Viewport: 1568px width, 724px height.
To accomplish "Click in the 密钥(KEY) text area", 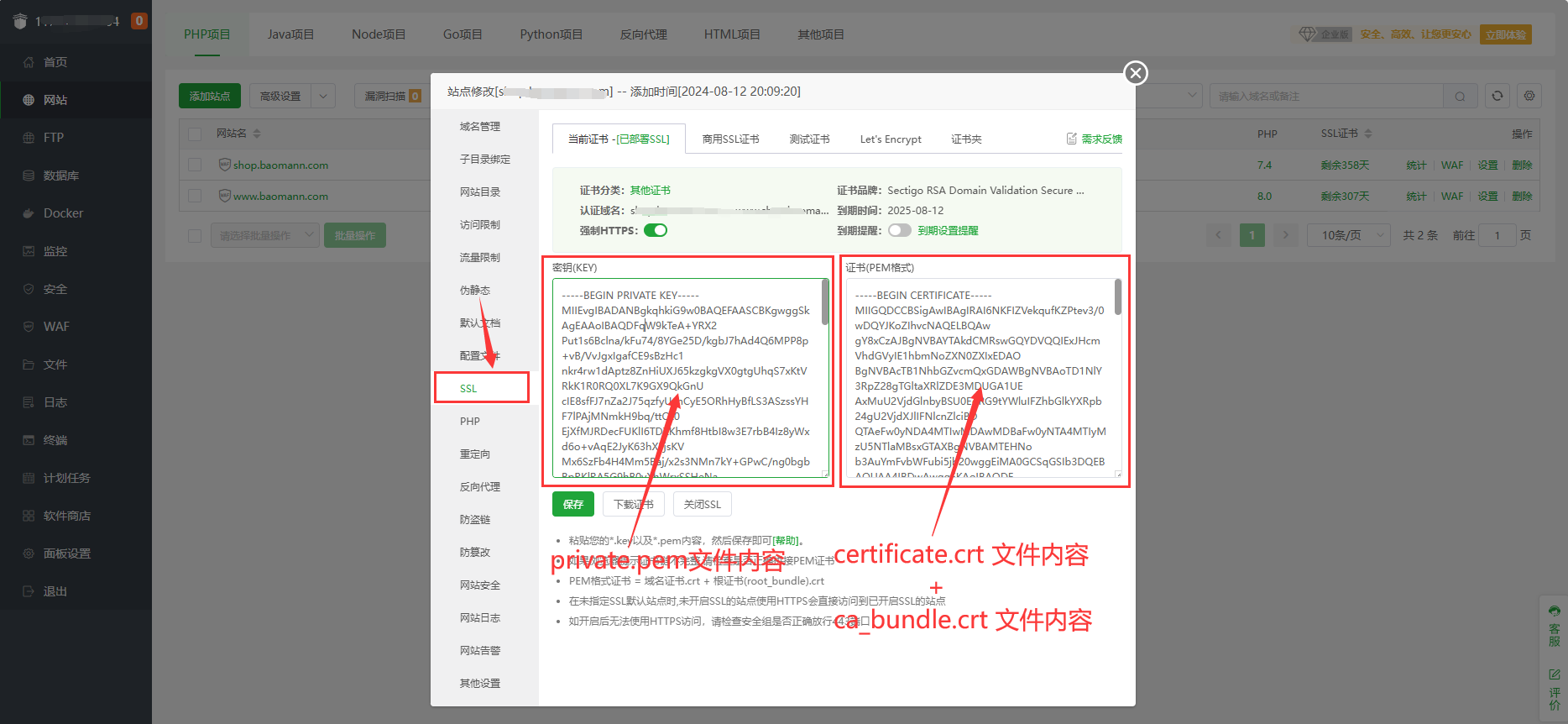I will point(690,378).
